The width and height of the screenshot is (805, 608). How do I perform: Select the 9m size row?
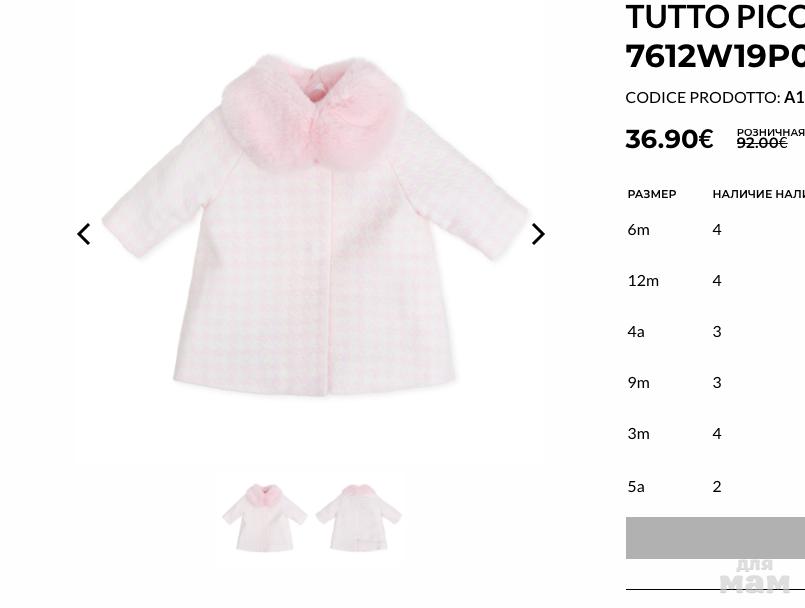638,382
